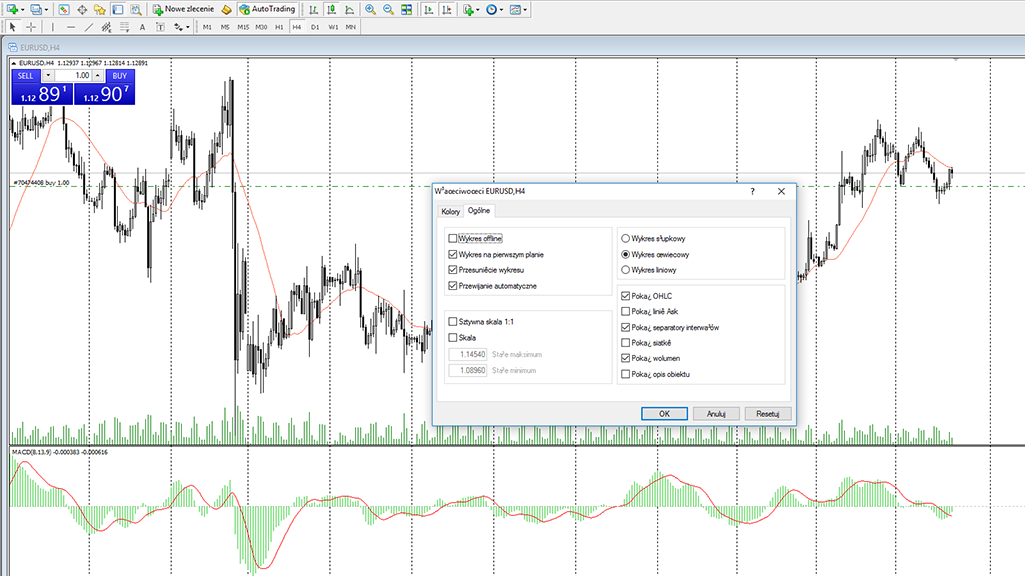Viewport: 1025px width, 576px height.
Task: Click the zoom in magnifier icon
Action: (x=371, y=9)
